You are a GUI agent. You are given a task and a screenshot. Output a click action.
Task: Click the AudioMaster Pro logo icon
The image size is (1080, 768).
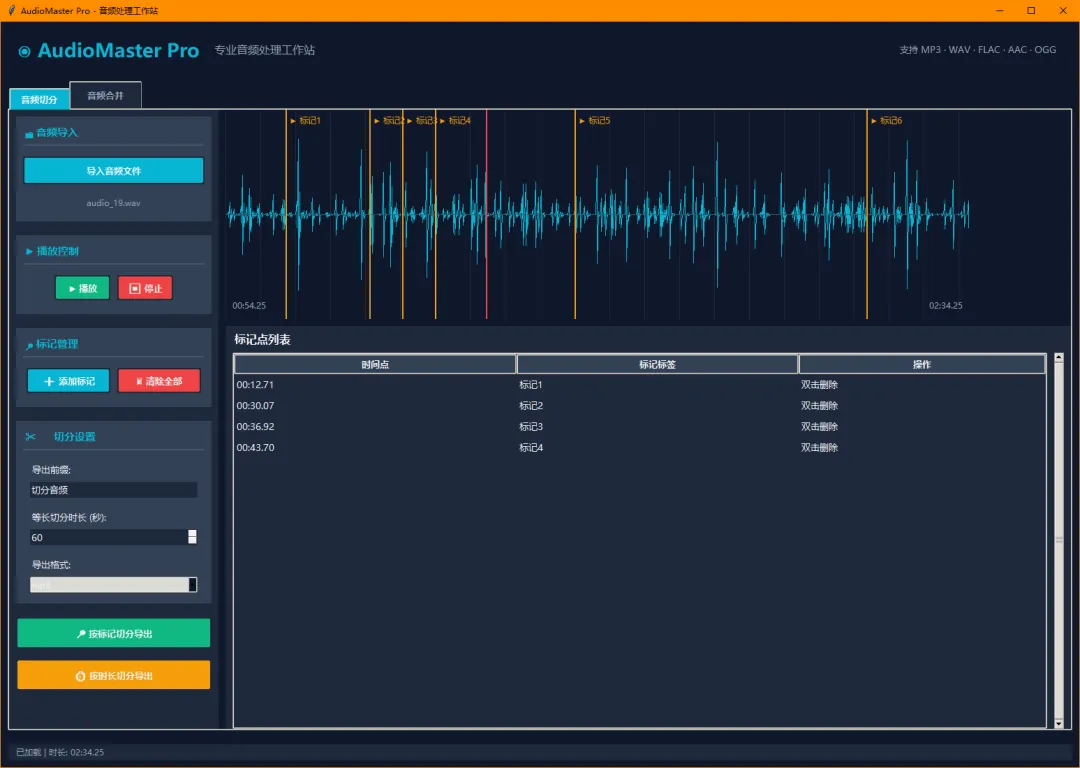pos(25,51)
